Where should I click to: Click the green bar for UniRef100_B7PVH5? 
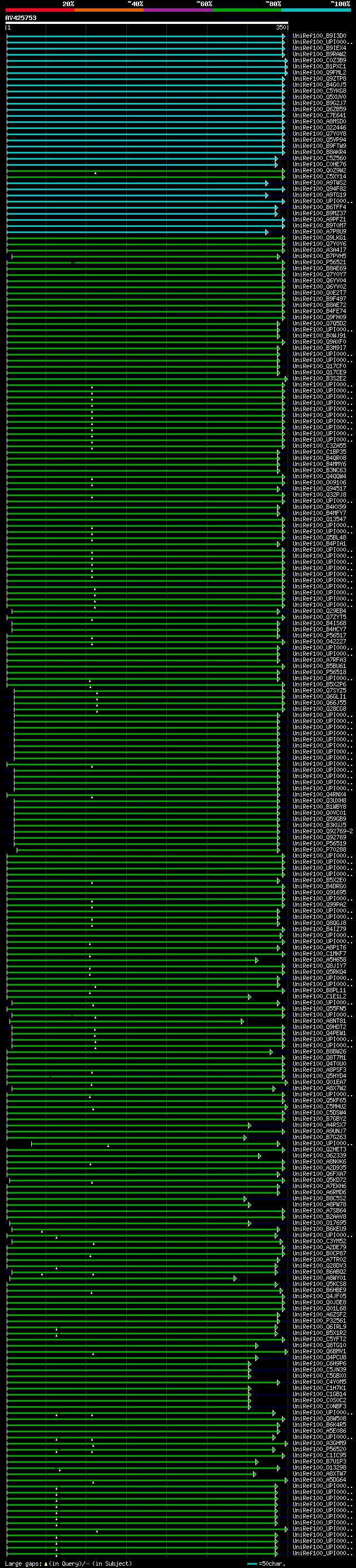coord(145,257)
